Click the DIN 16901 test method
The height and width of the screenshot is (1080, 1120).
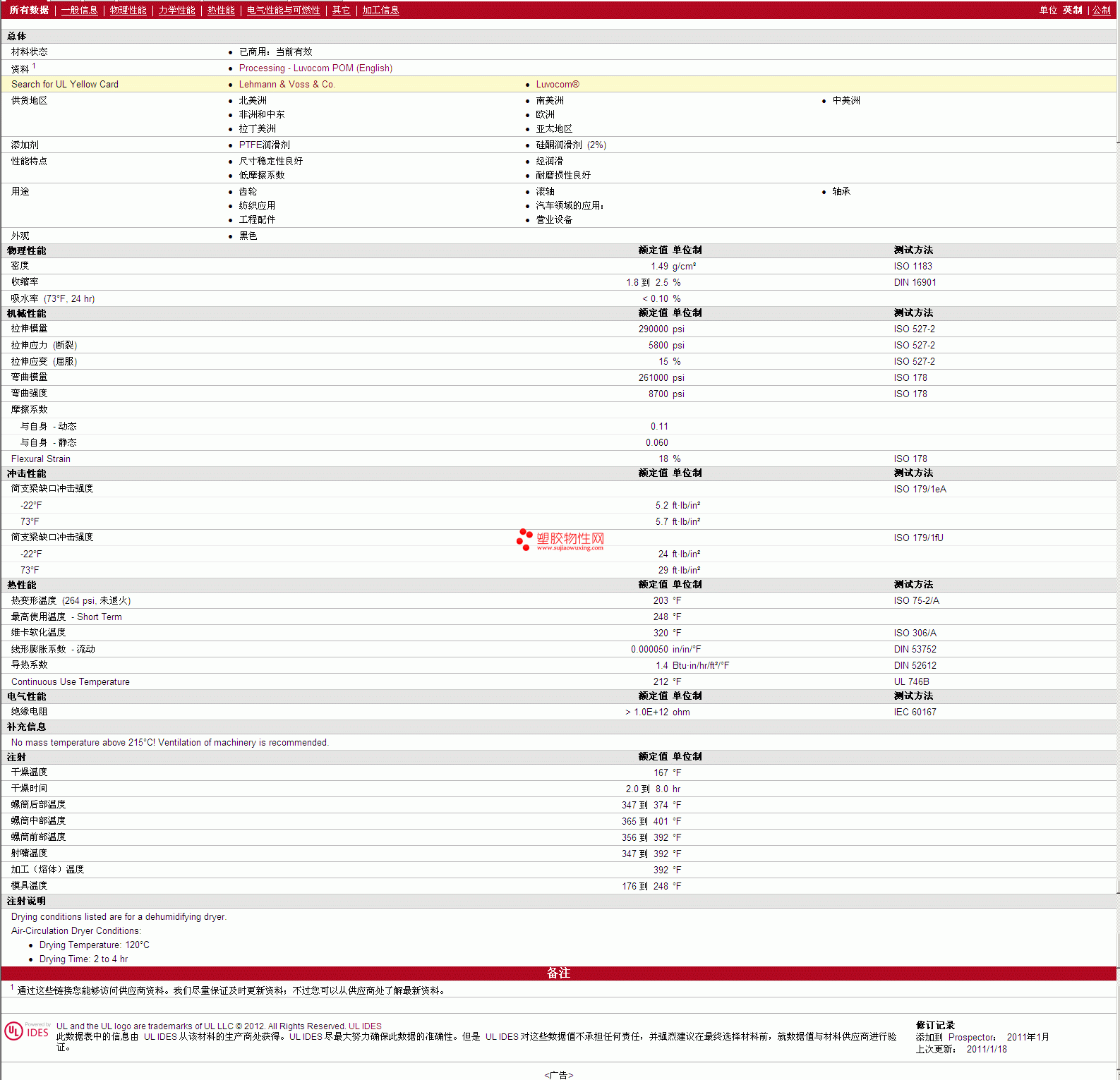915,282
